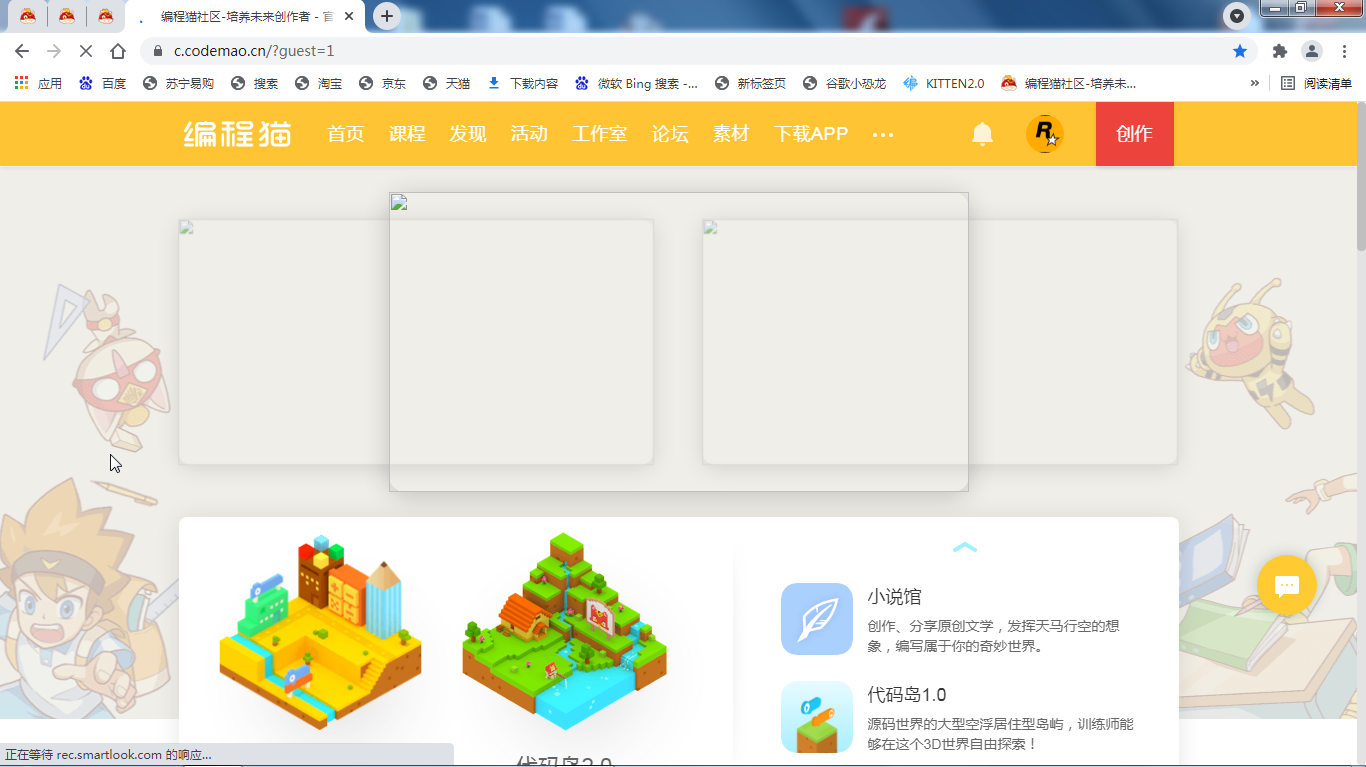Image resolution: width=1366 pixels, height=767 pixels.
Task: Click the address bar URL field
Action: [700, 51]
